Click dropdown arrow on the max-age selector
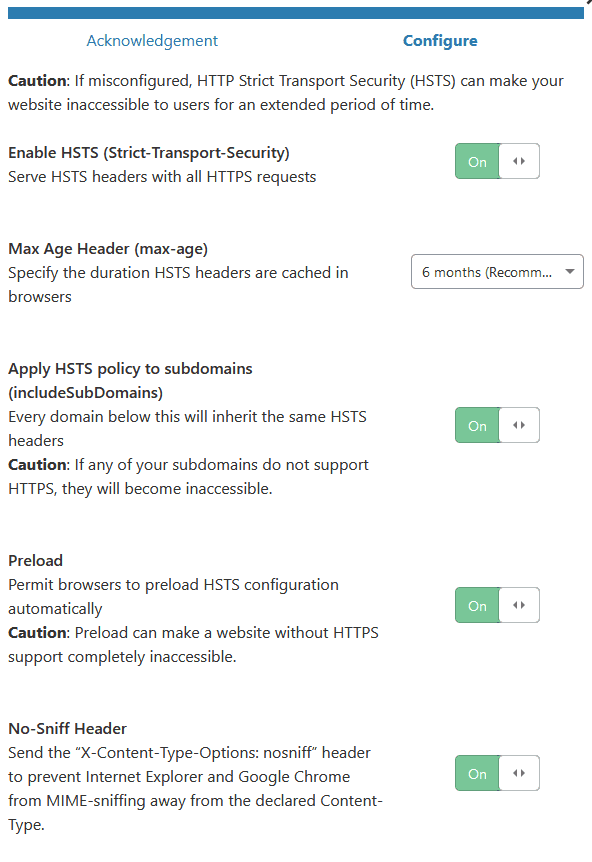The height and width of the screenshot is (862, 592). (x=570, y=271)
